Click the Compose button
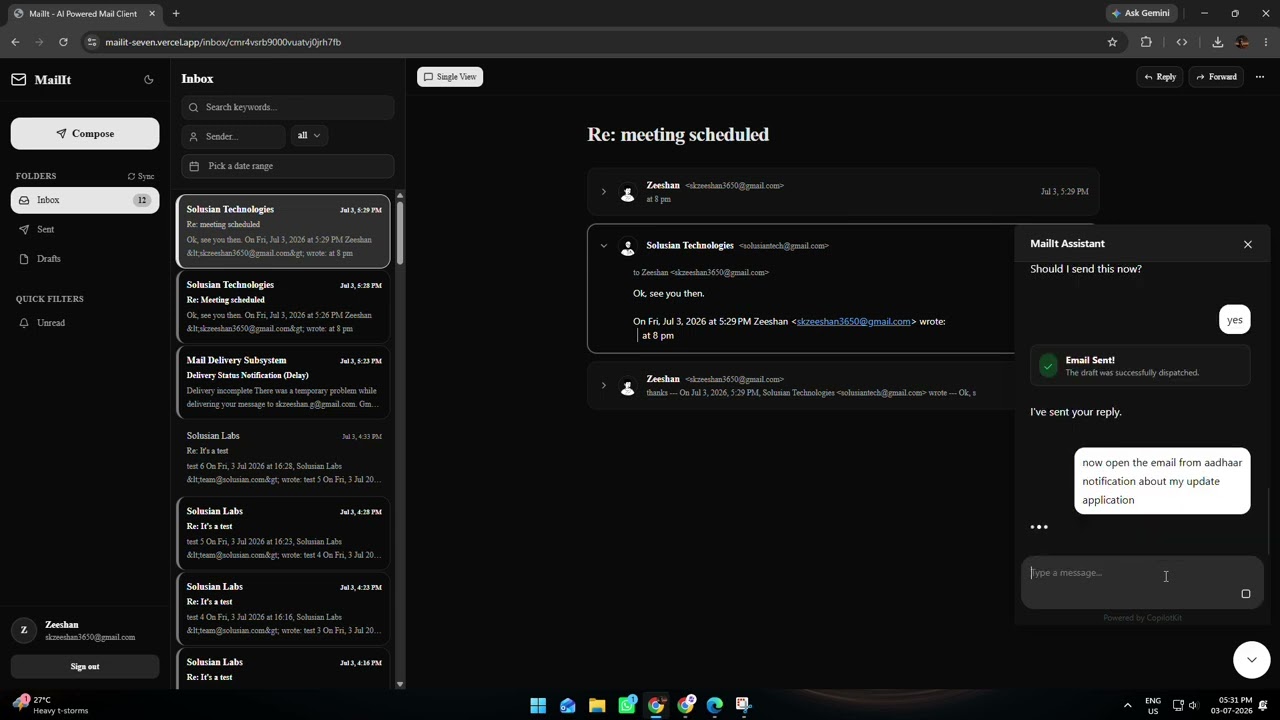 pyautogui.click(x=85, y=134)
